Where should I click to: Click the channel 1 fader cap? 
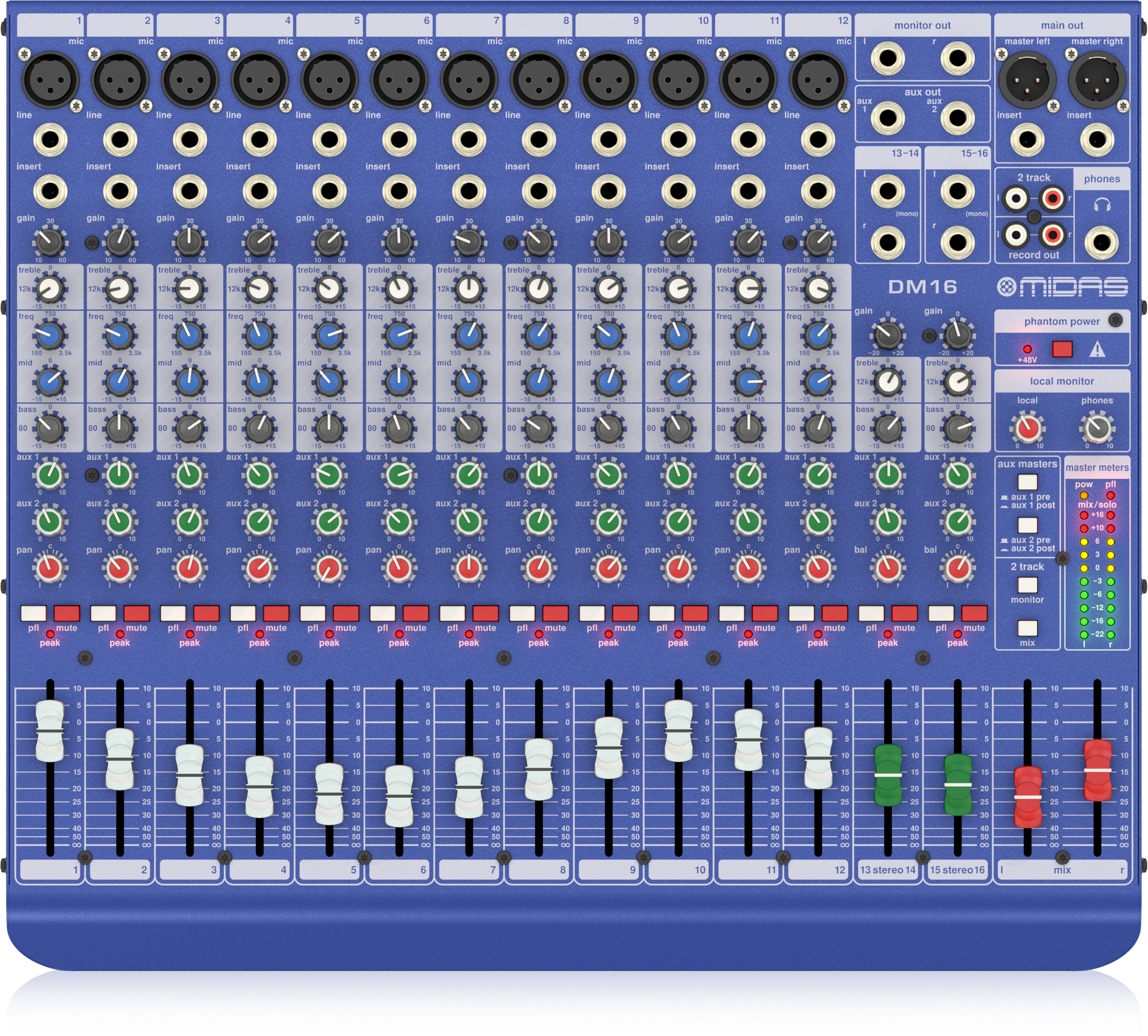click(50, 731)
